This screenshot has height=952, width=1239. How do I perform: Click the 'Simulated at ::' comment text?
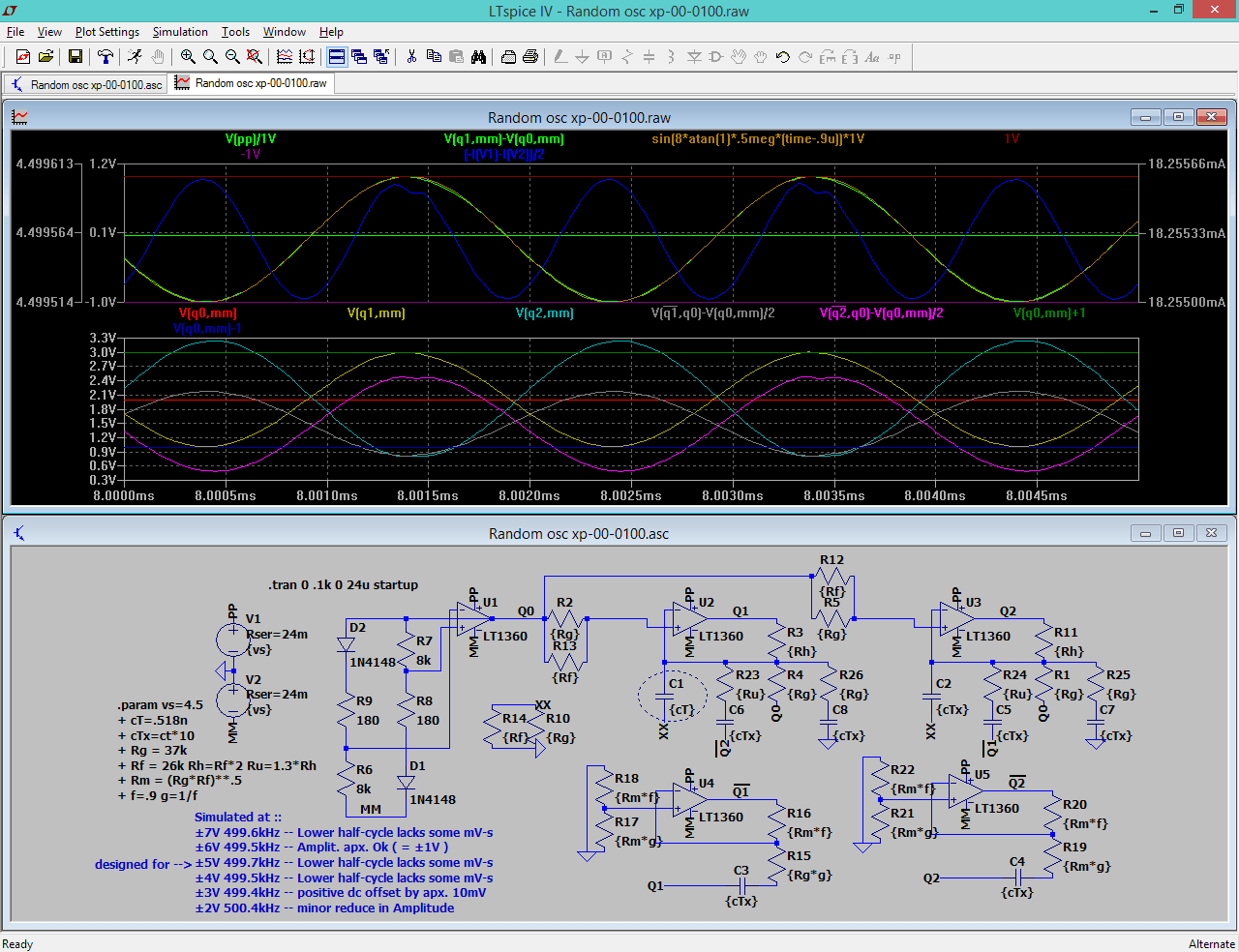pyautogui.click(x=238, y=818)
